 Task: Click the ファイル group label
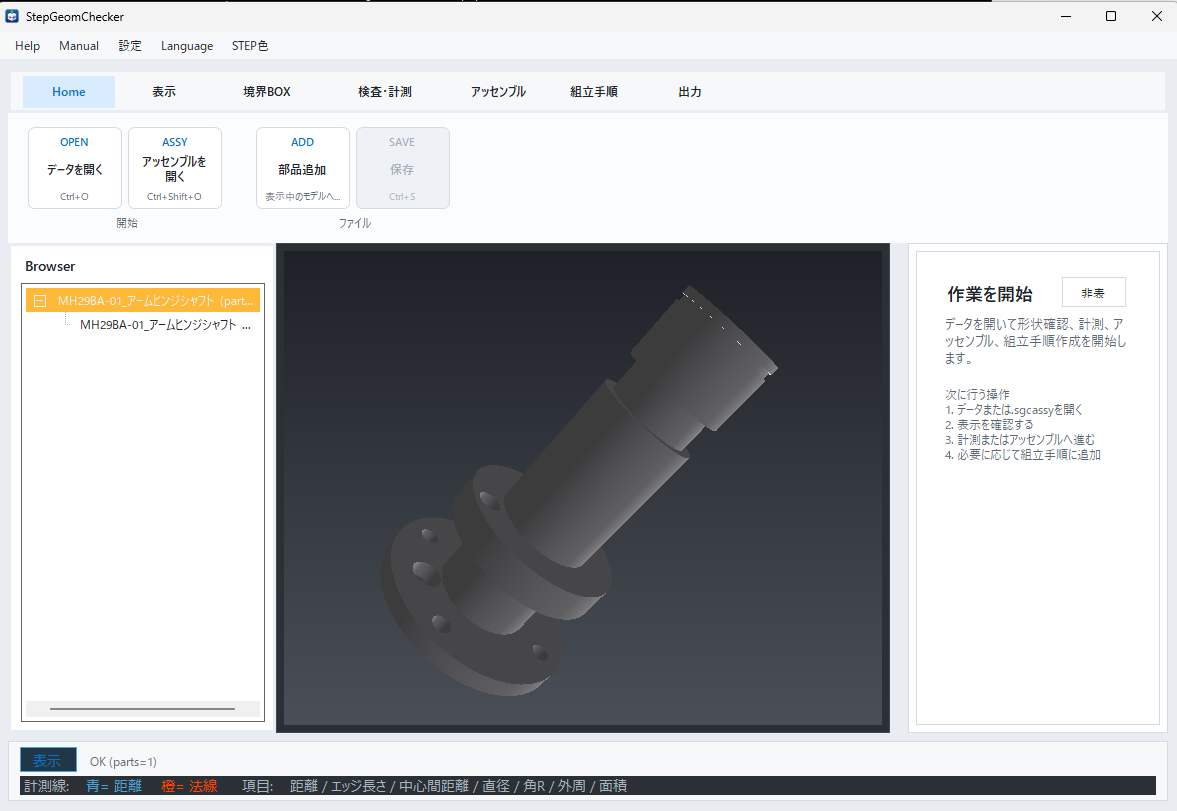click(354, 223)
